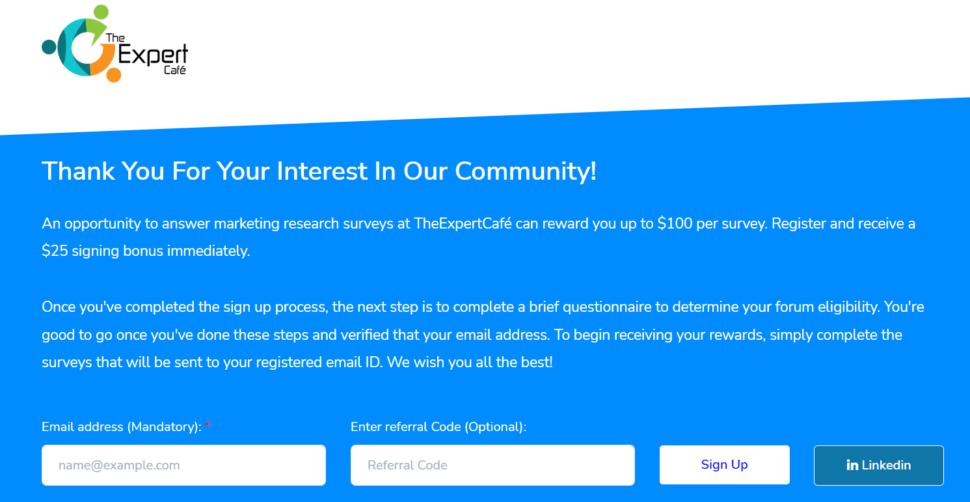Submit the form with Sign Up

coord(724,465)
